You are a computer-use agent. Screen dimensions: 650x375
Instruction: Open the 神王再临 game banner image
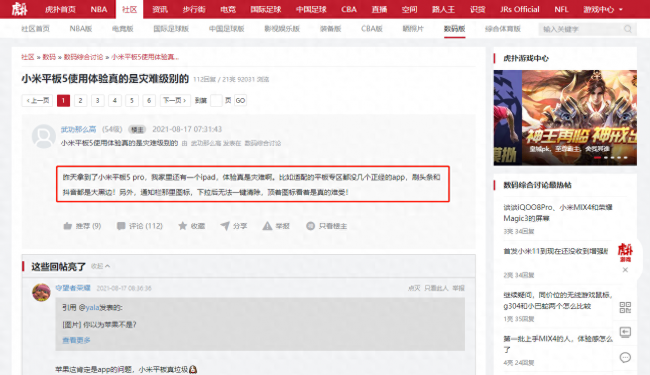tap(565, 118)
